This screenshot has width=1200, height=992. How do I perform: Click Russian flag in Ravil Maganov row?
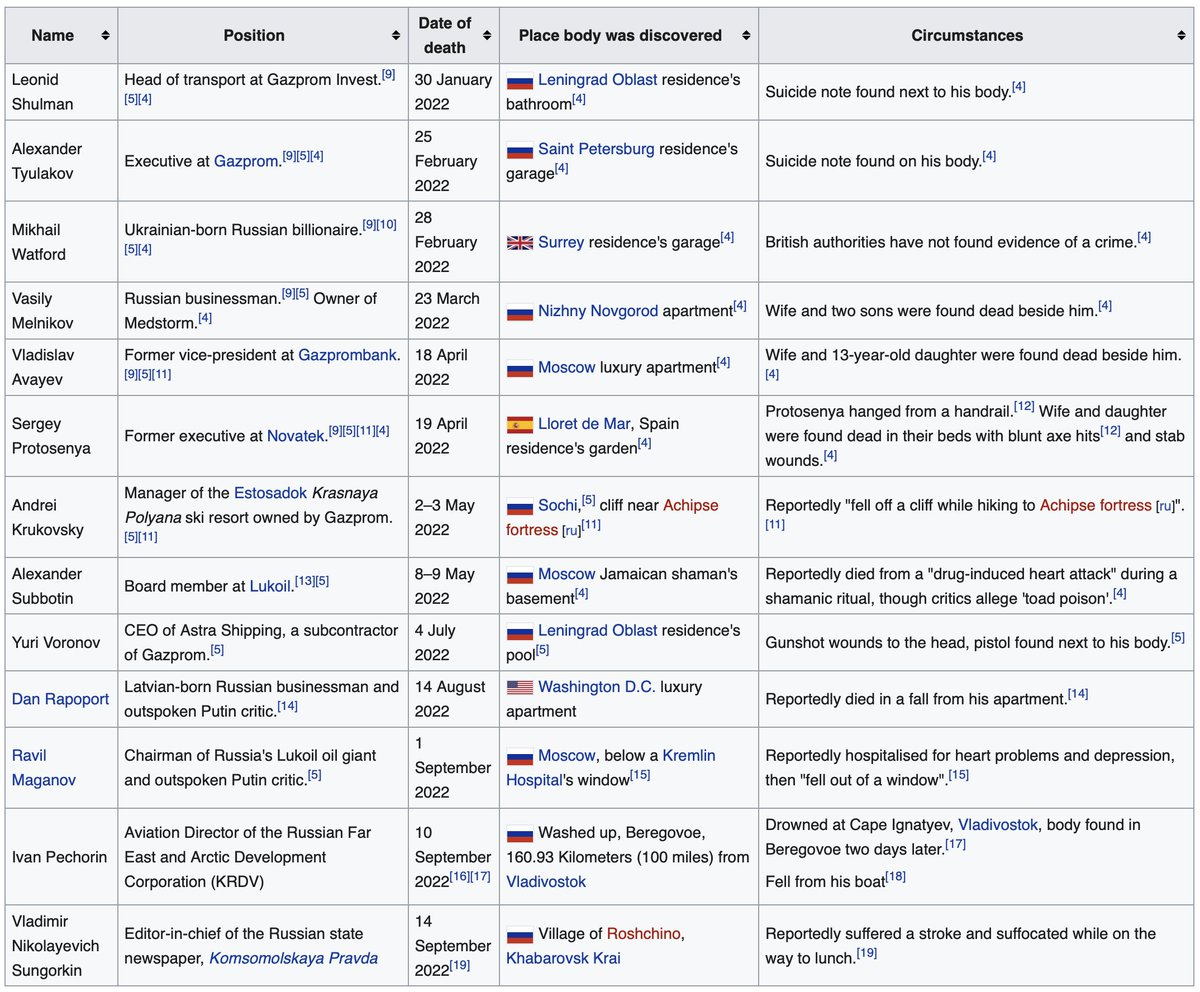pos(520,757)
